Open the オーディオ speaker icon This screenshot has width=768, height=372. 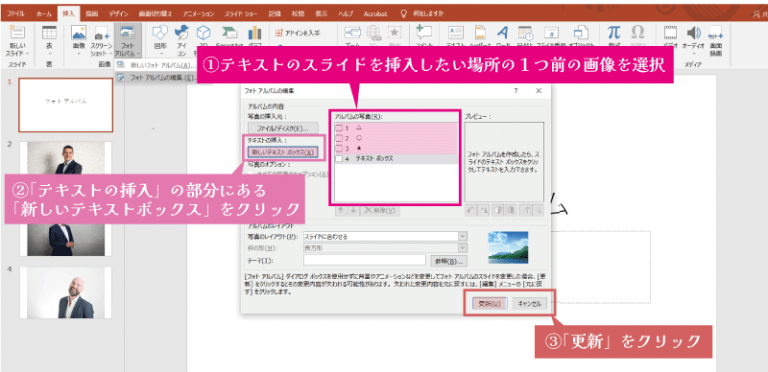(693, 33)
